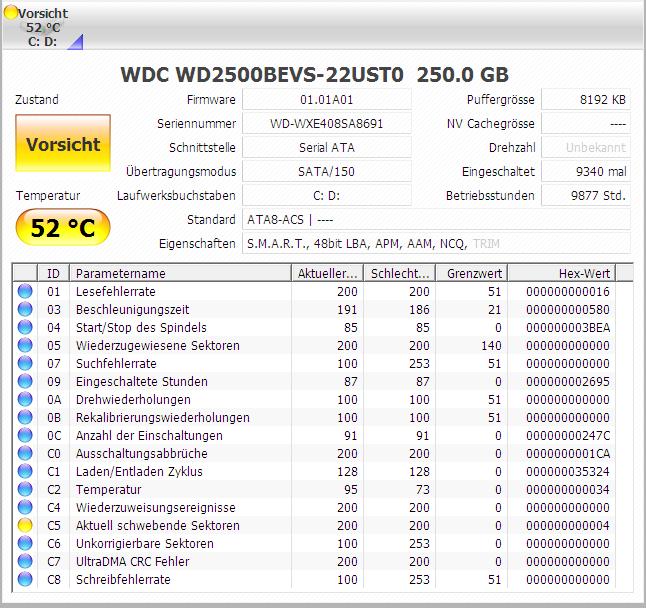Image resolution: width=646 pixels, height=608 pixels.
Task: Click the Parametername column header
Action: (x=180, y=273)
